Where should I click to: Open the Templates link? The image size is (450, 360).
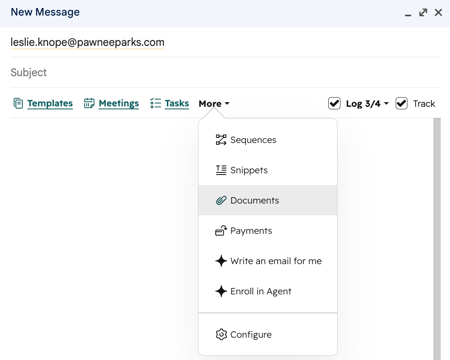(50, 103)
